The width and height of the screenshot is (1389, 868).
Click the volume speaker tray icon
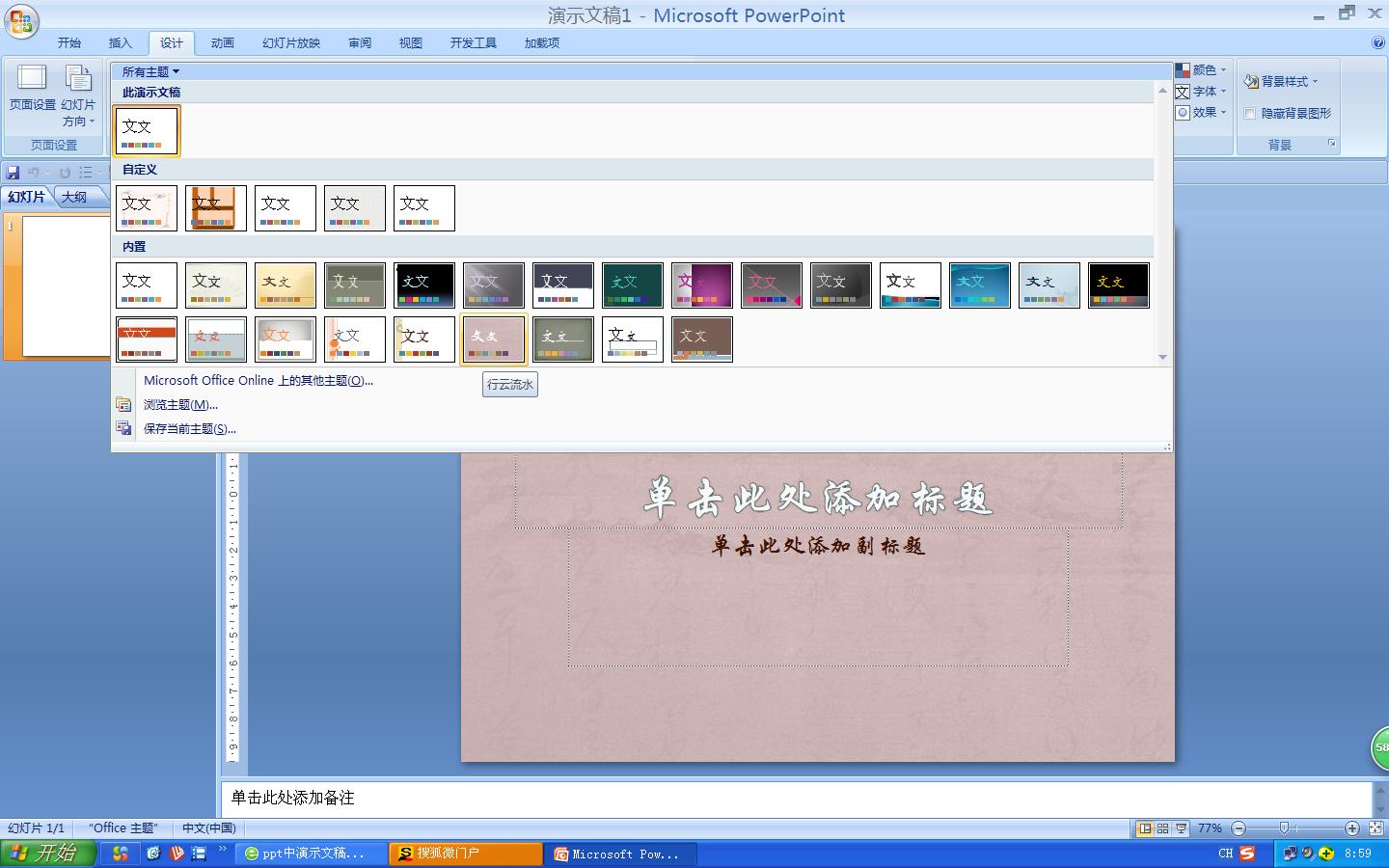[x=1308, y=854]
